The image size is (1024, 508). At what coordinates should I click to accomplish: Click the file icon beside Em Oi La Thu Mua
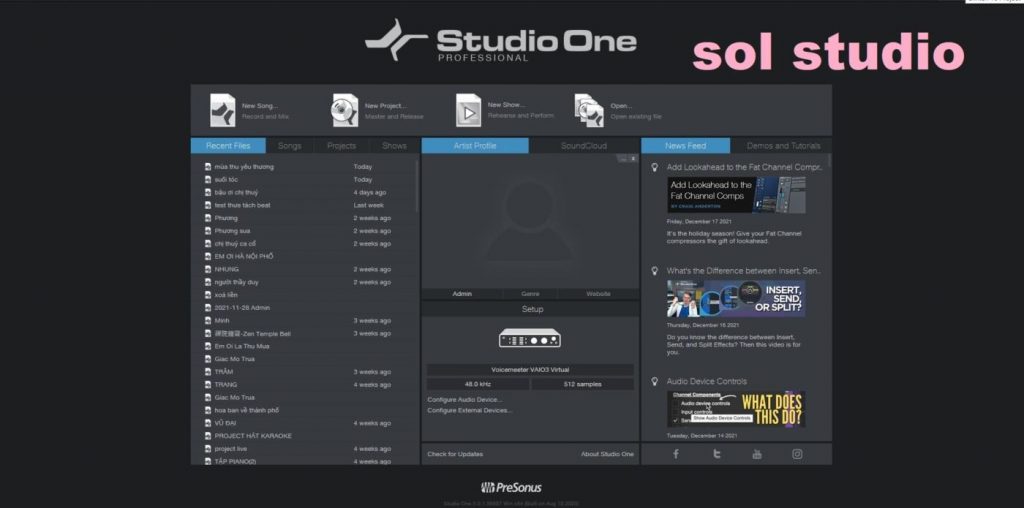click(208, 346)
